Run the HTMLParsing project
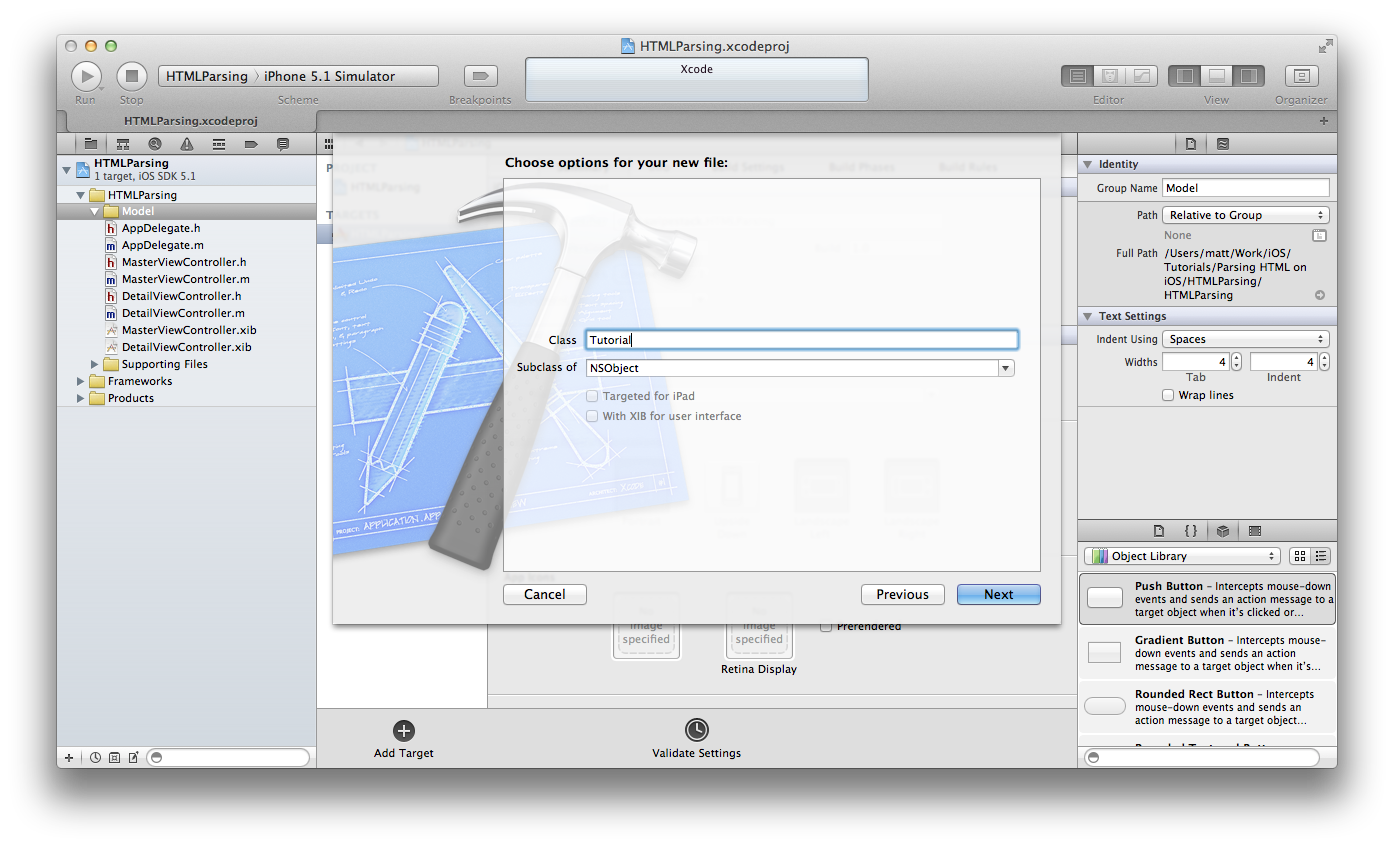The height and width of the screenshot is (847, 1394). pos(86,75)
